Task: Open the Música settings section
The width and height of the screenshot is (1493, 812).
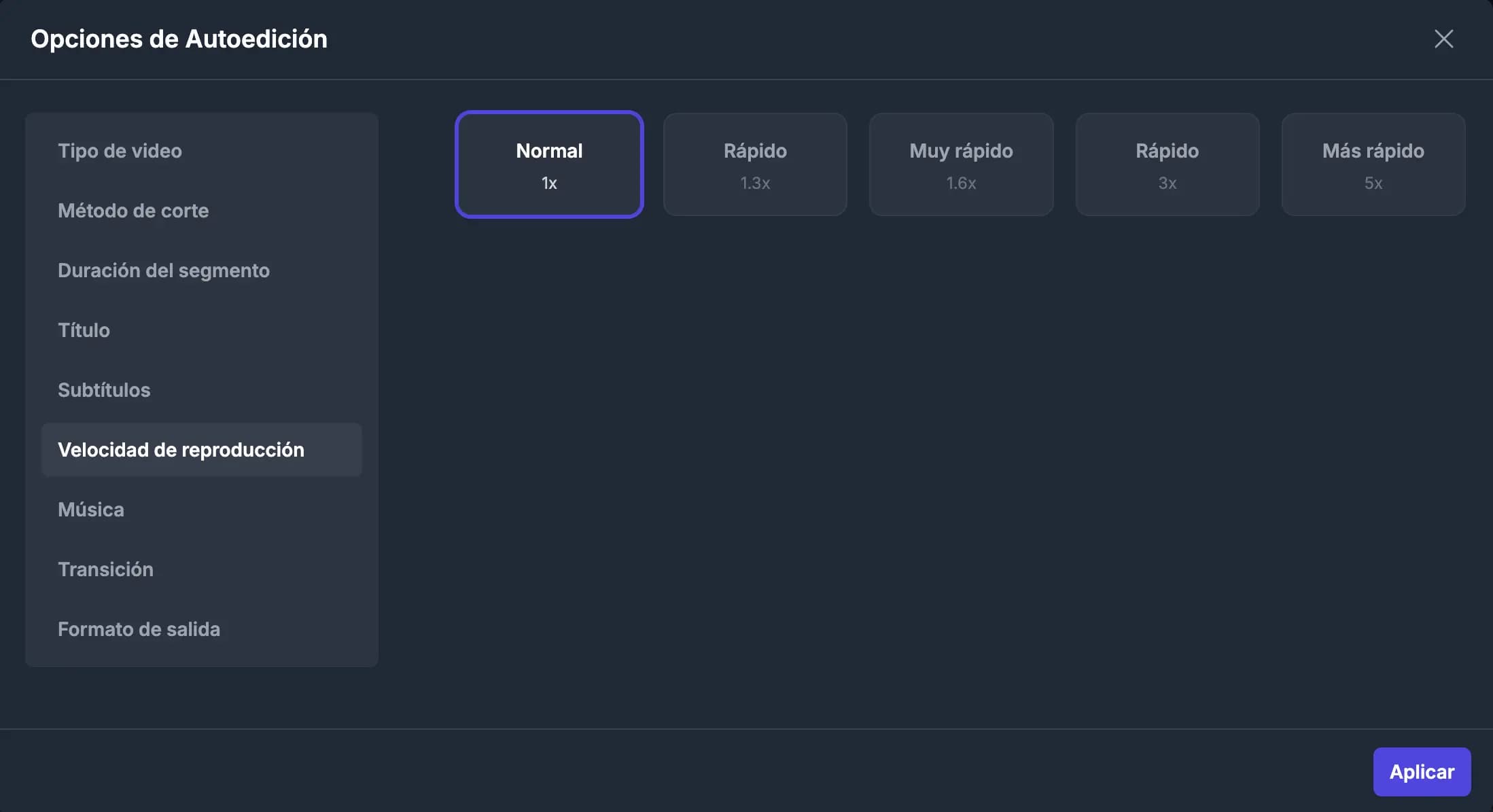Action: (x=90, y=509)
